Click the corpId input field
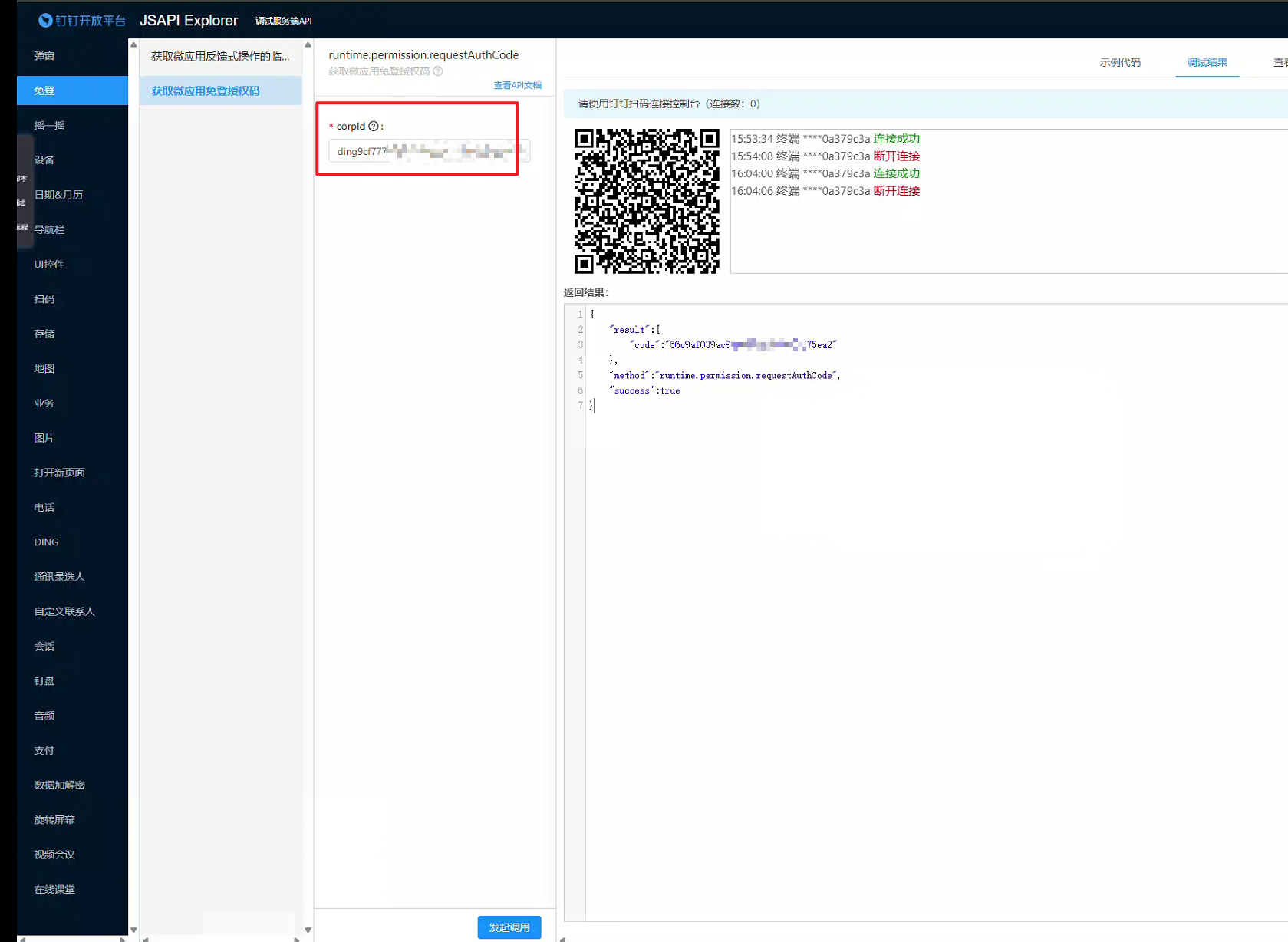The width and height of the screenshot is (1288, 942). pos(429,151)
